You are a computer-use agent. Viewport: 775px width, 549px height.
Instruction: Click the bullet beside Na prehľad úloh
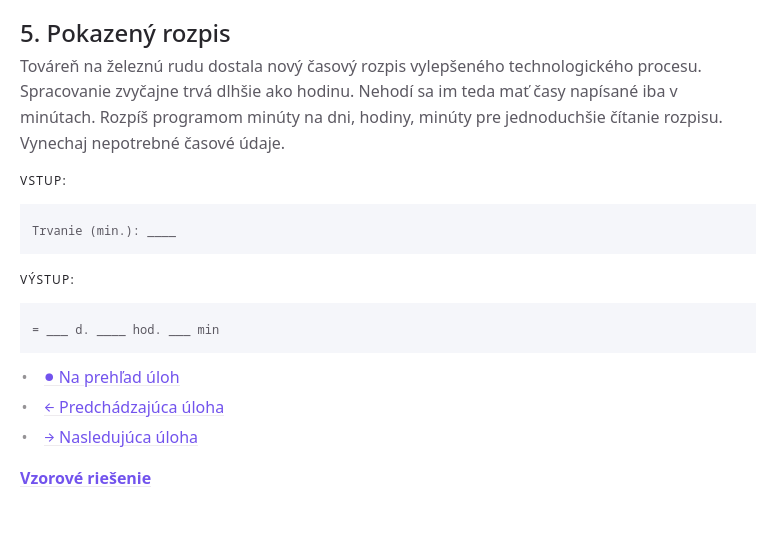tap(25, 378)
